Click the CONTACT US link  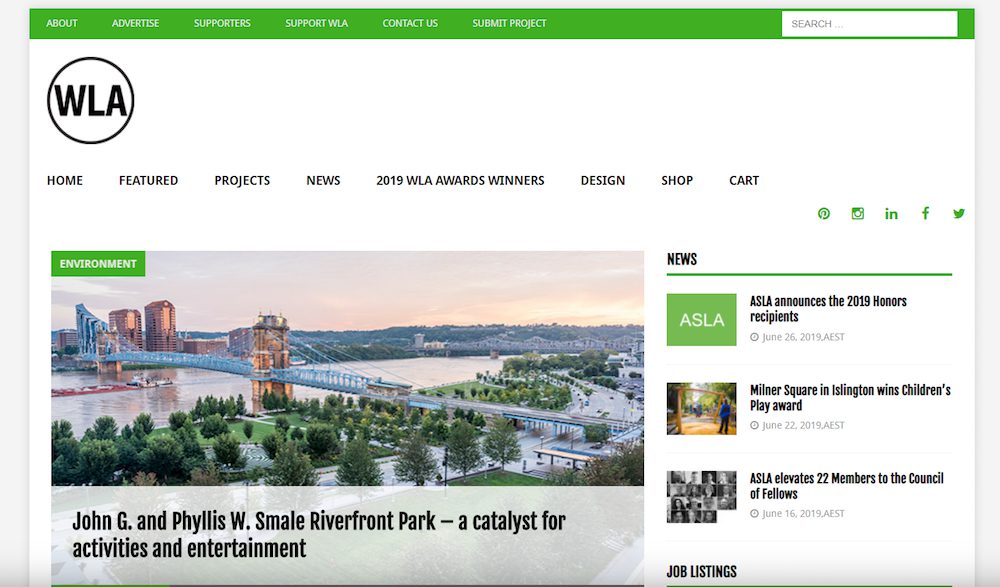click(x=409, y=23)
